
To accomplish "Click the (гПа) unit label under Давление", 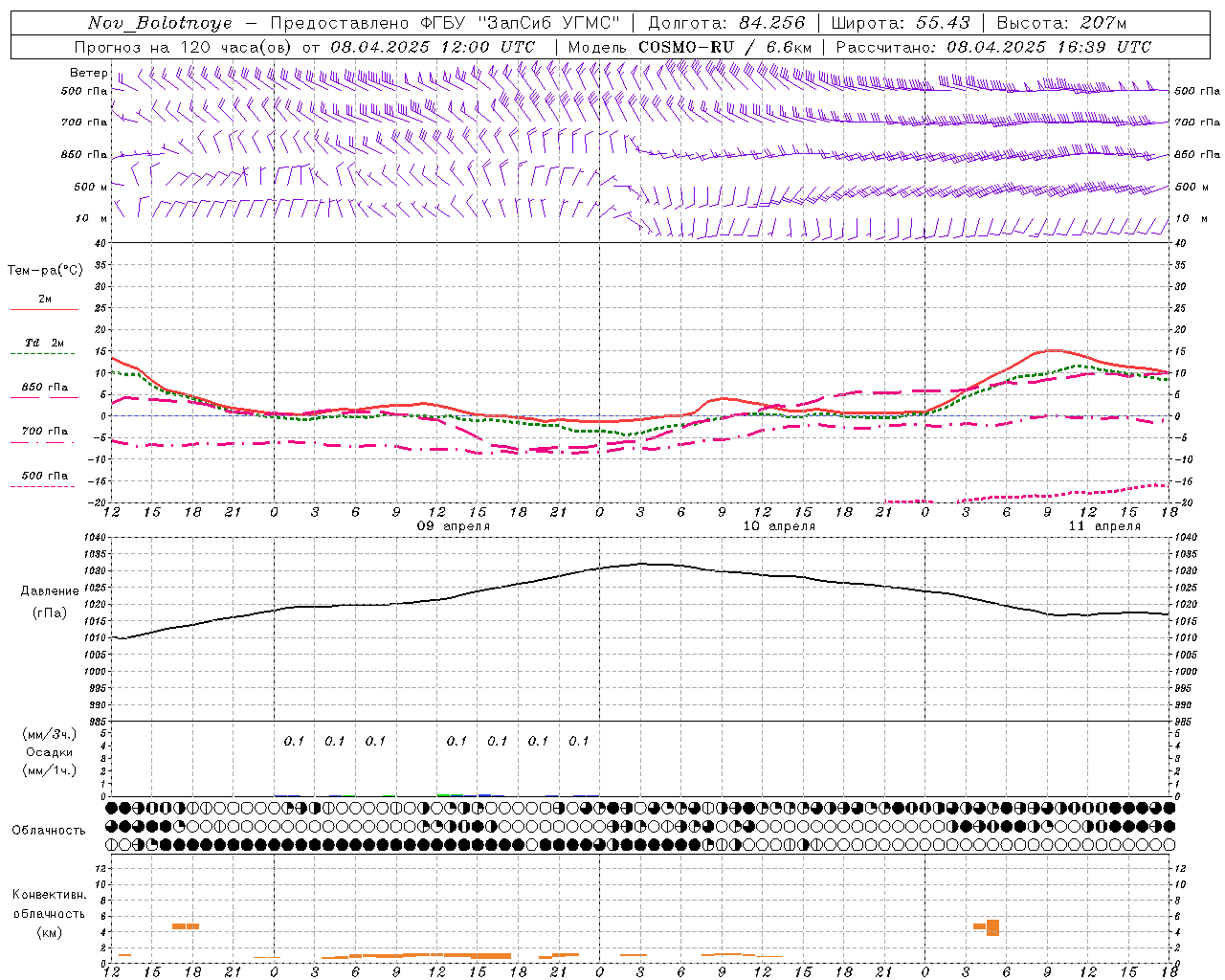I will click(x=50, y=613).
